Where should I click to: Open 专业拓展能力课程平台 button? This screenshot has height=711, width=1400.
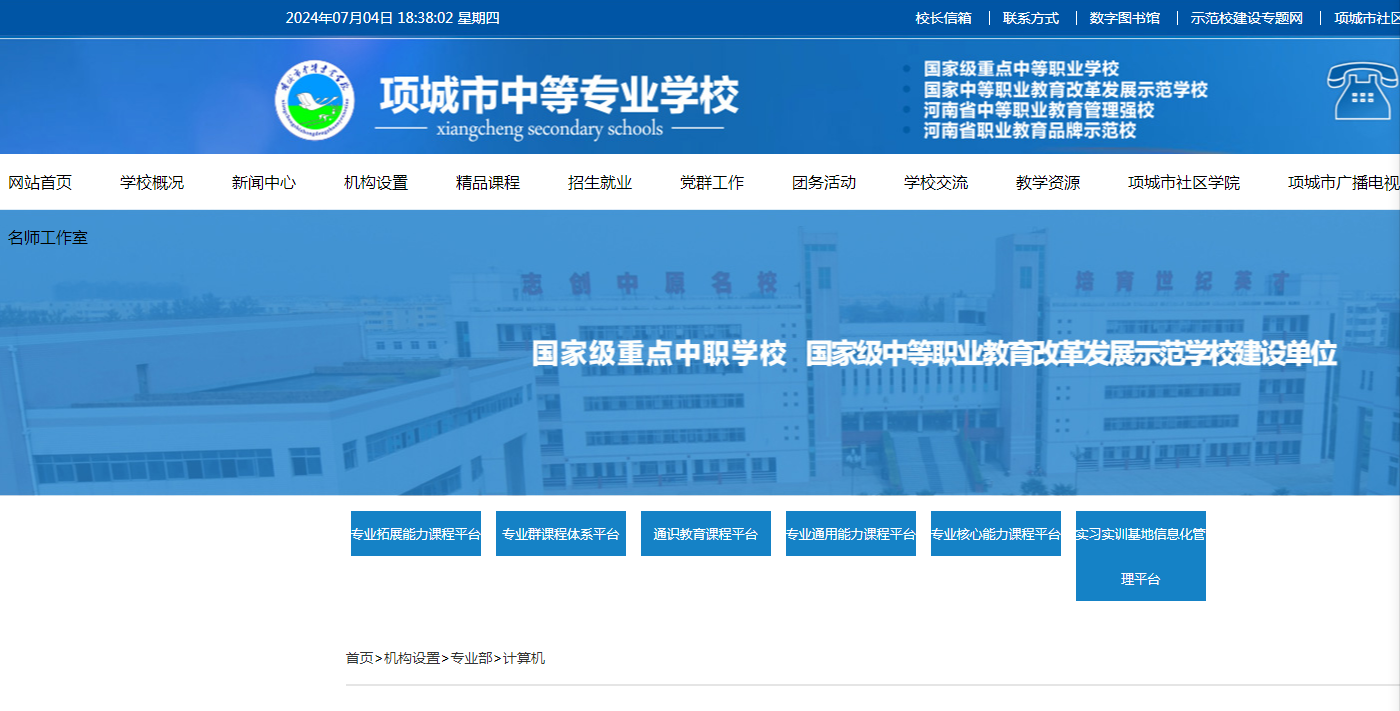[x=416, y=534]
